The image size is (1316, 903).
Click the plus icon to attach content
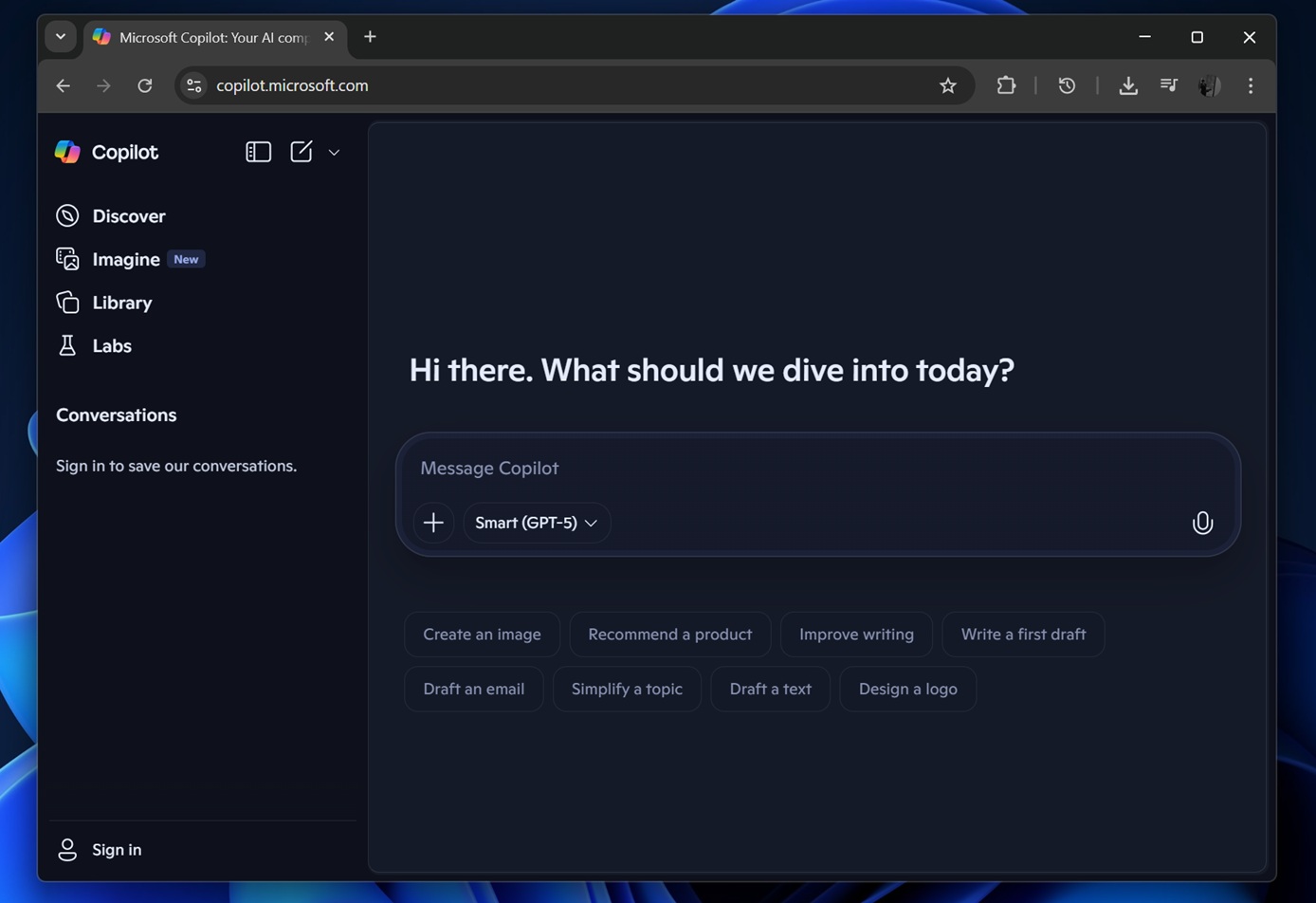432,522
